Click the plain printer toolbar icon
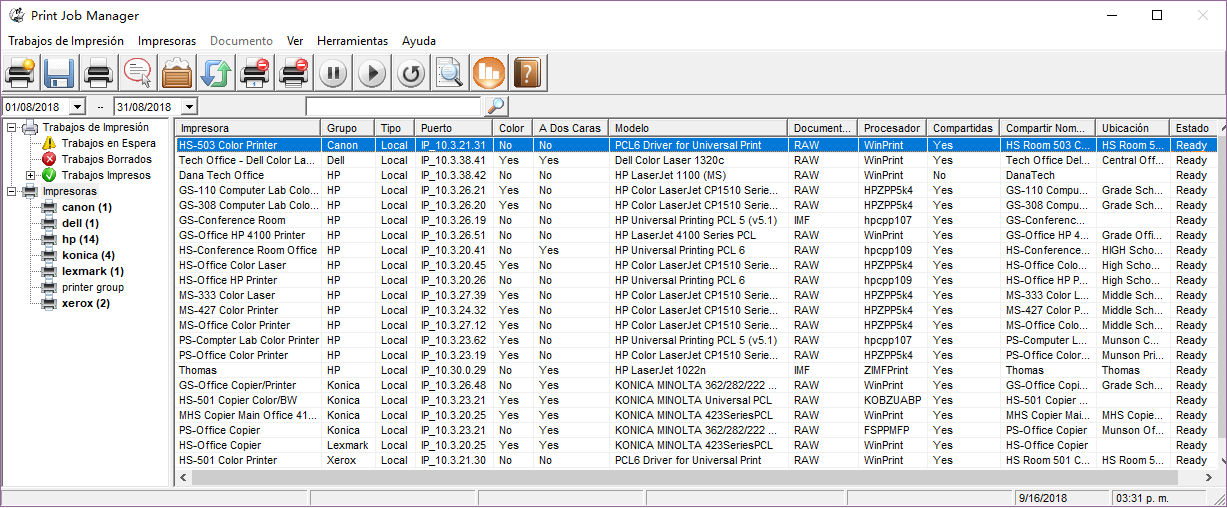The image size is (1227, 508). 98,73
